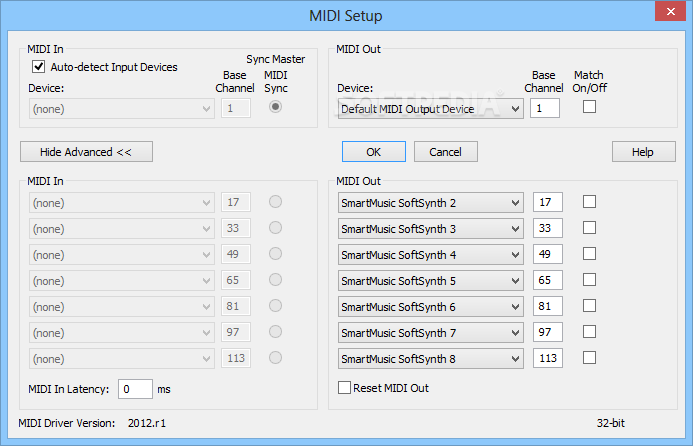Enable Match On/Off for SmartMusic SoftSynth 2

pyautogui.click(x=589, y=202)
